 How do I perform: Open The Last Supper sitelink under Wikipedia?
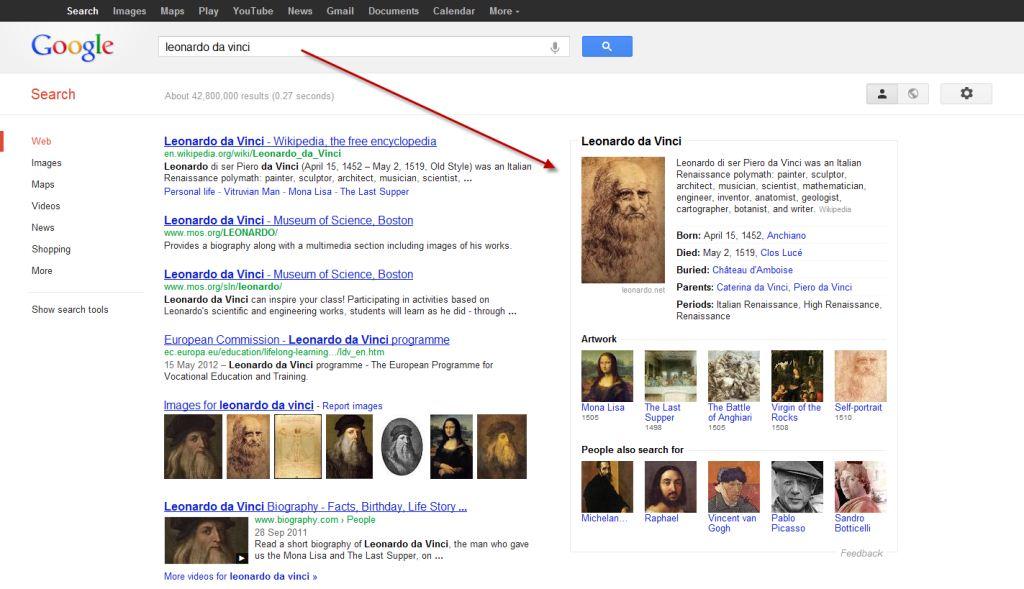374,191
